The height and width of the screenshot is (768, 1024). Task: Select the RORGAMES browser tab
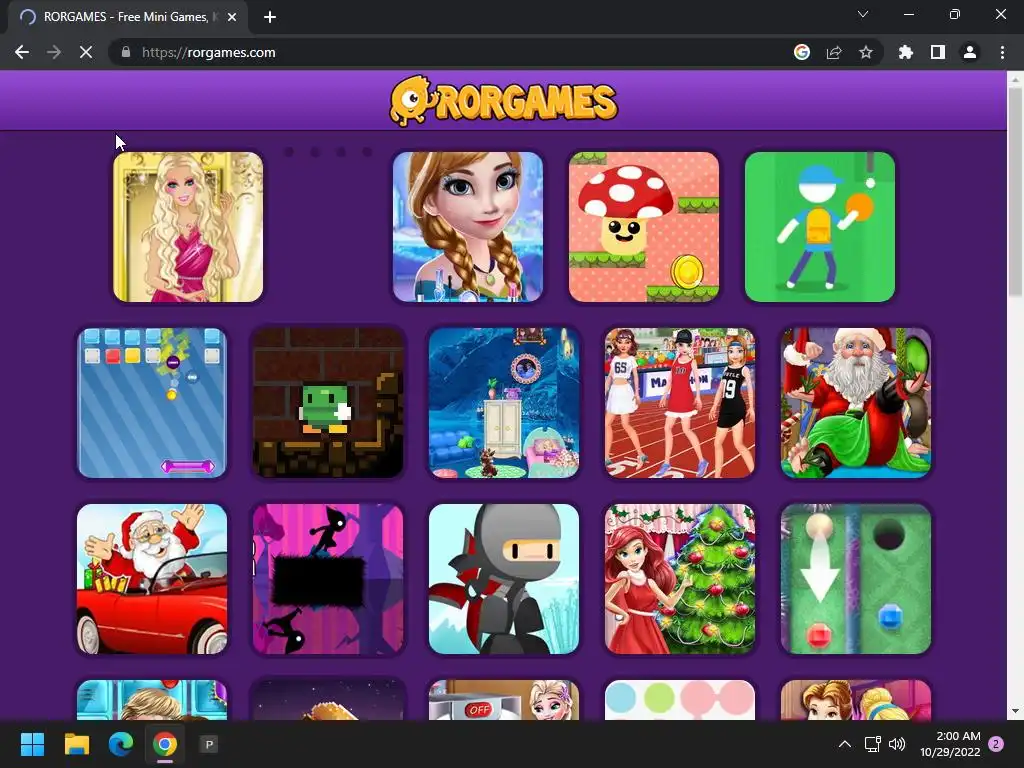point(127,17)
